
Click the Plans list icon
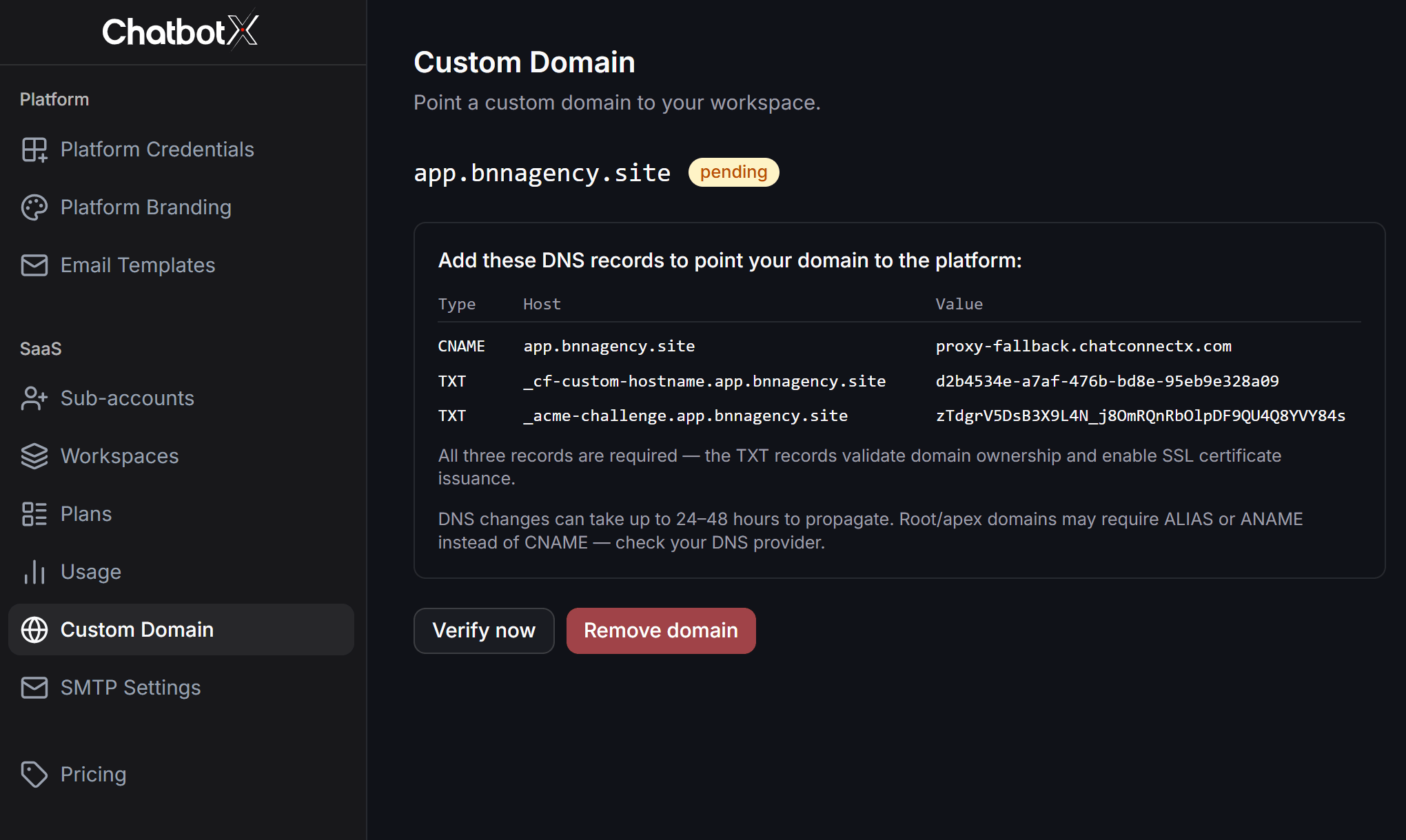[34, 514]
